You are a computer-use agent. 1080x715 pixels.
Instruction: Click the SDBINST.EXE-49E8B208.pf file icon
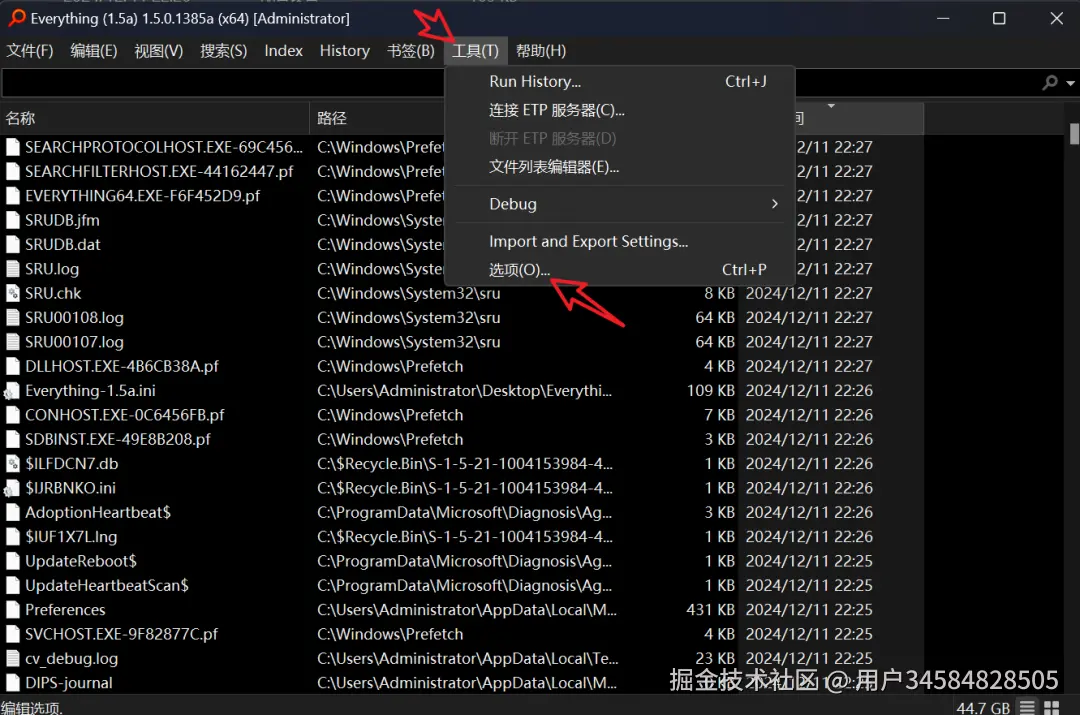(x=12, y=439)
